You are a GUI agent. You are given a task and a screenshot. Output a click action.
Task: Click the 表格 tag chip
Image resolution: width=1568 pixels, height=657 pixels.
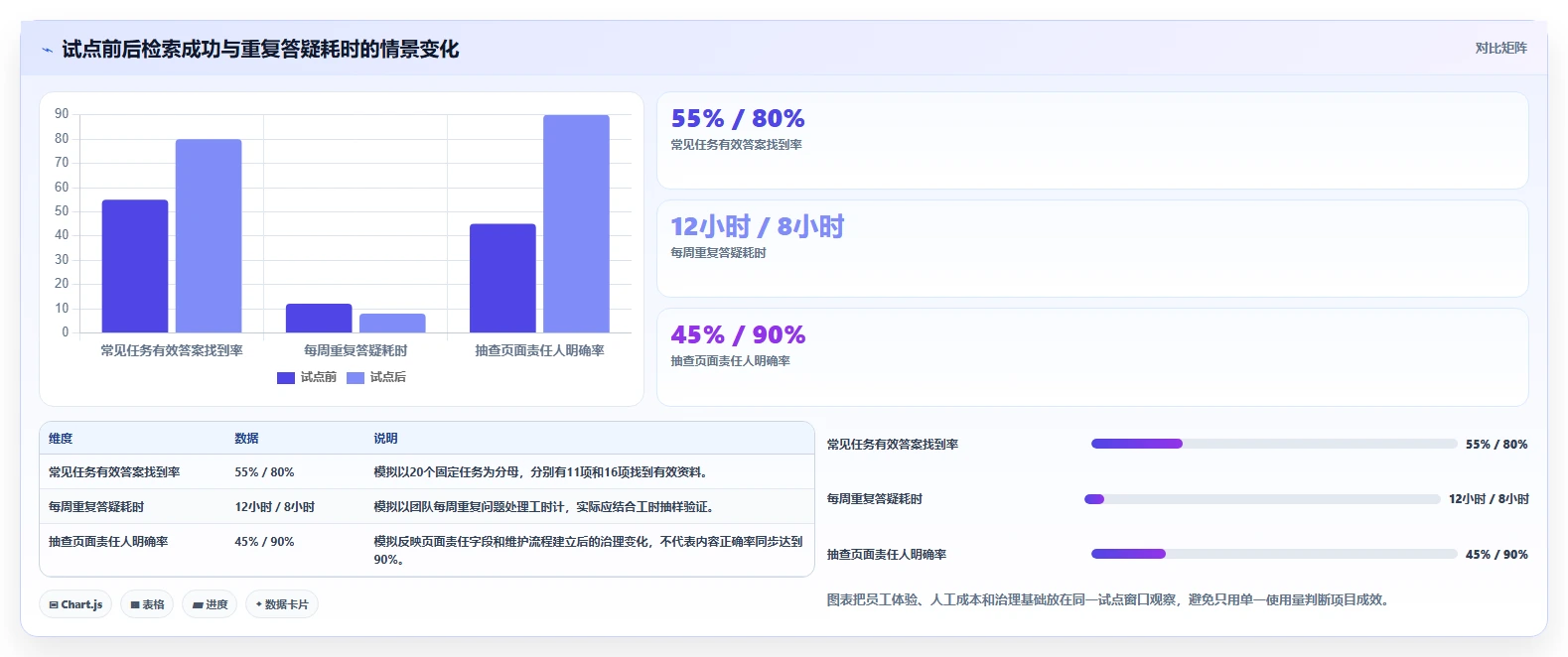147,604
